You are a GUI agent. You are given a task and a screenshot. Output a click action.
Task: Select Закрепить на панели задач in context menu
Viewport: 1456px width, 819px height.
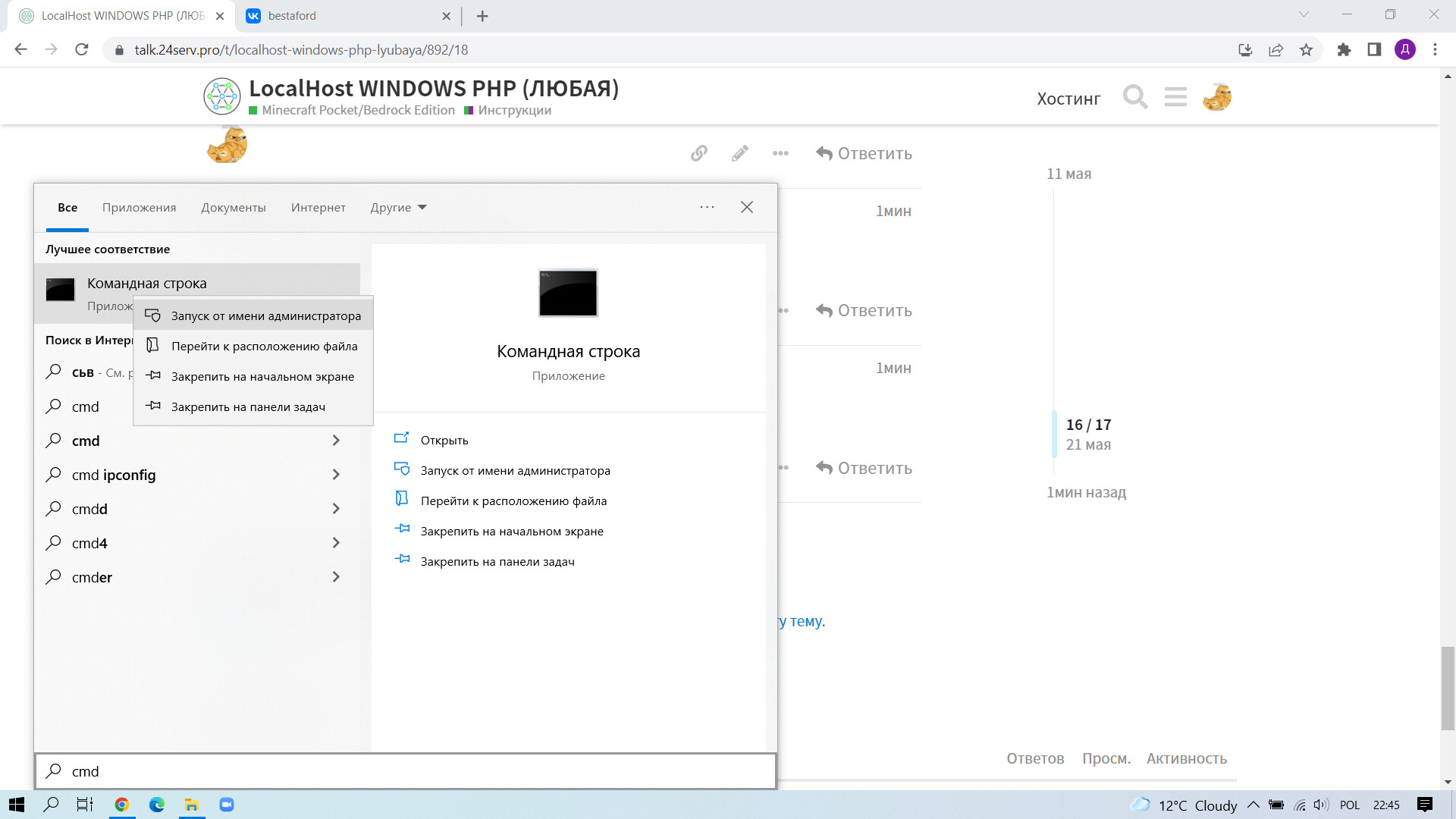pos(248,407)
